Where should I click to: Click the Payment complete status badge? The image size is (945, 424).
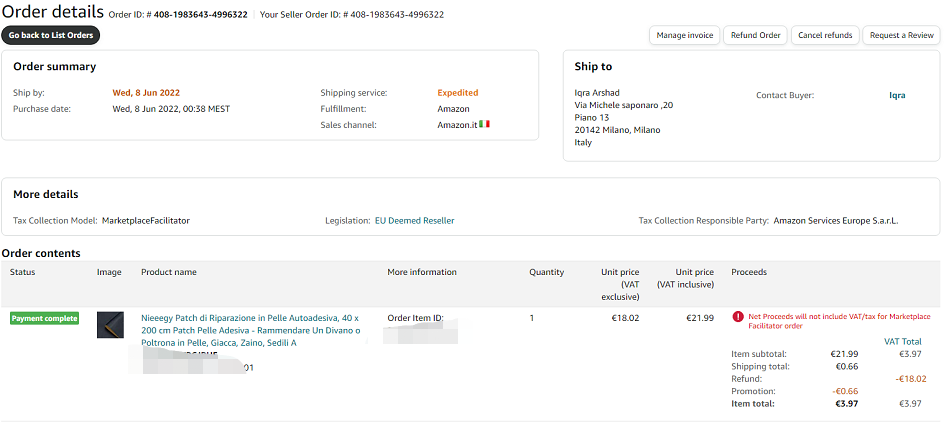[45, 318]
